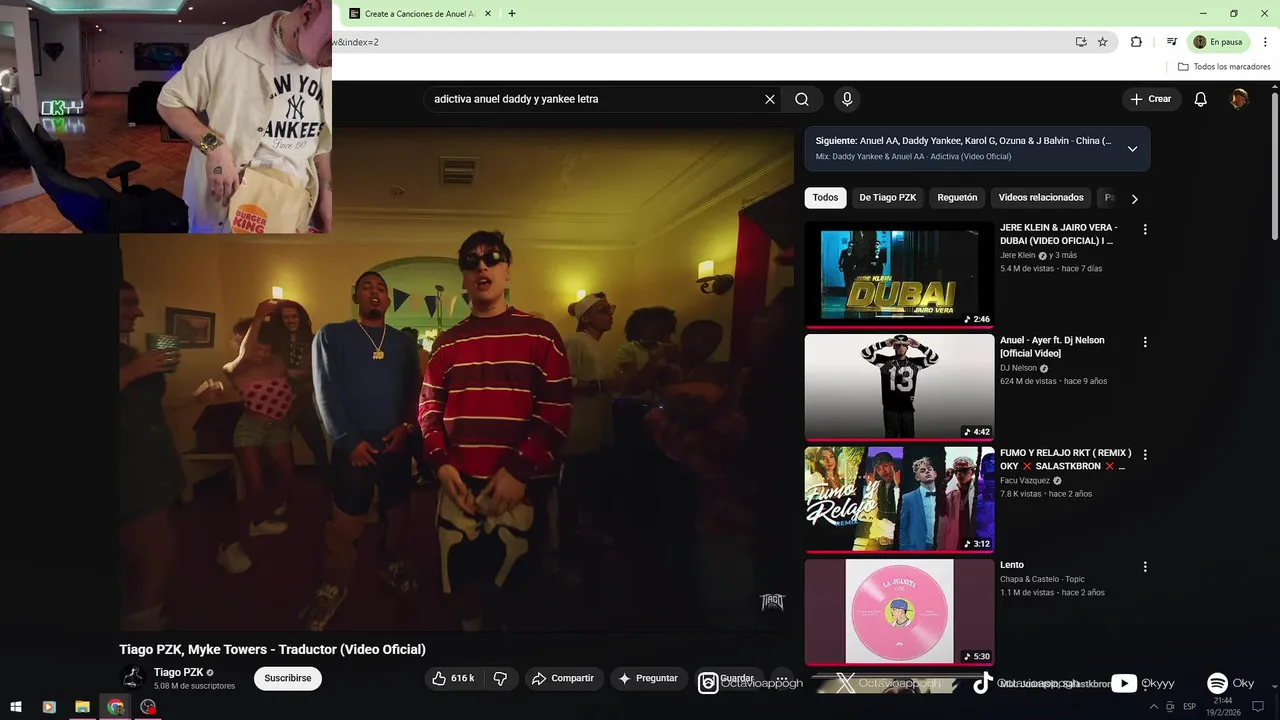Click the En pausa profile button
The height and width of the screenshot is (720, 1280).
pyautogui.click(x=1218, y=42)
